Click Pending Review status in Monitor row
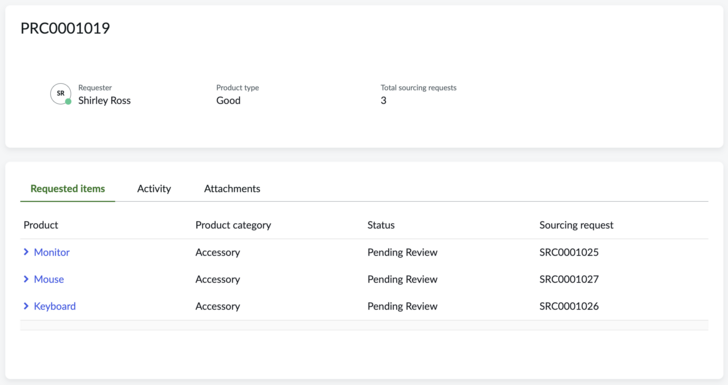728x385 pixels. point(403,252)
